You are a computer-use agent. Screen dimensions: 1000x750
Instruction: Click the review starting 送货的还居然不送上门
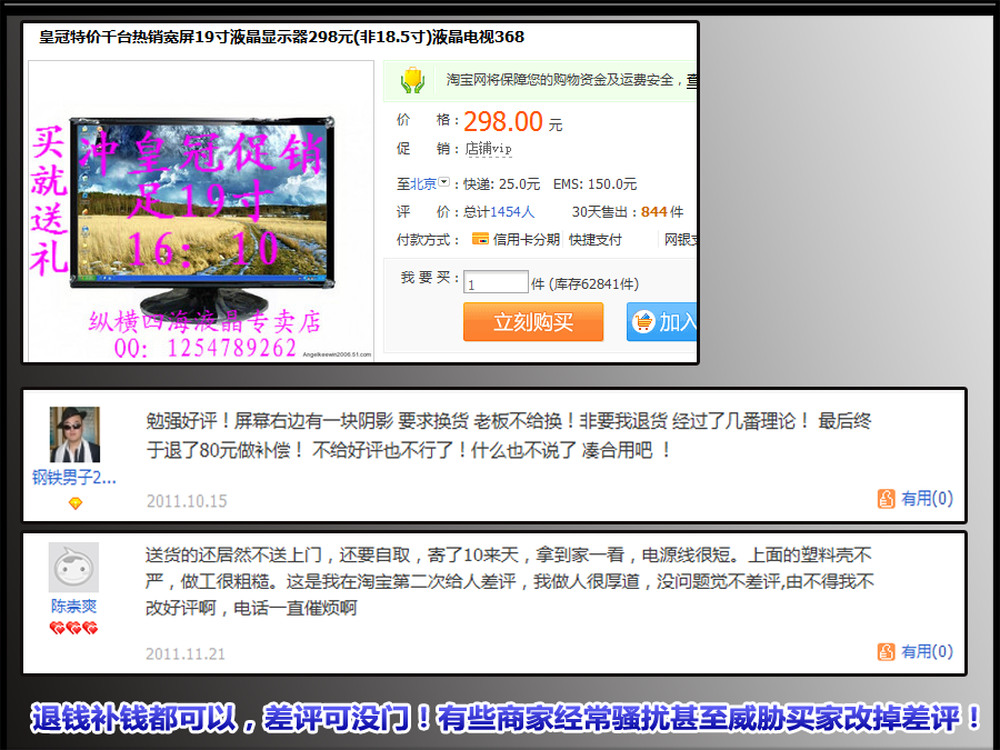[x=510, y=581]
